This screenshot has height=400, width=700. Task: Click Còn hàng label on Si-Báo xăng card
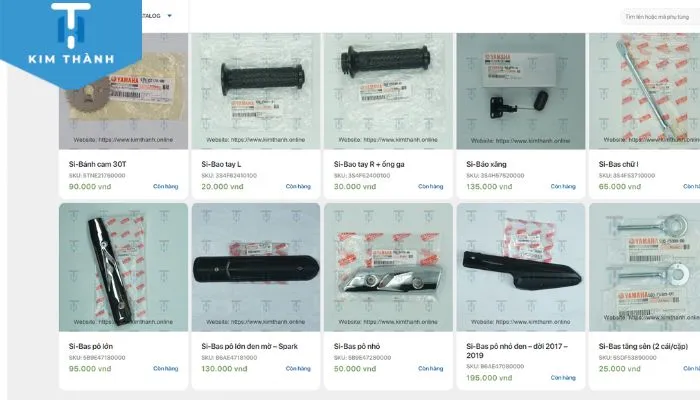563,187
